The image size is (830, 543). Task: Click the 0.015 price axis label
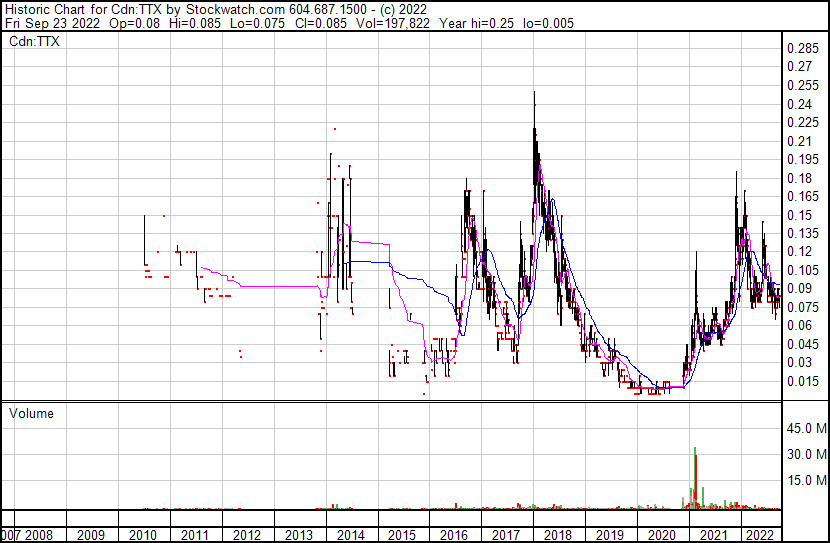click(803, 381)
